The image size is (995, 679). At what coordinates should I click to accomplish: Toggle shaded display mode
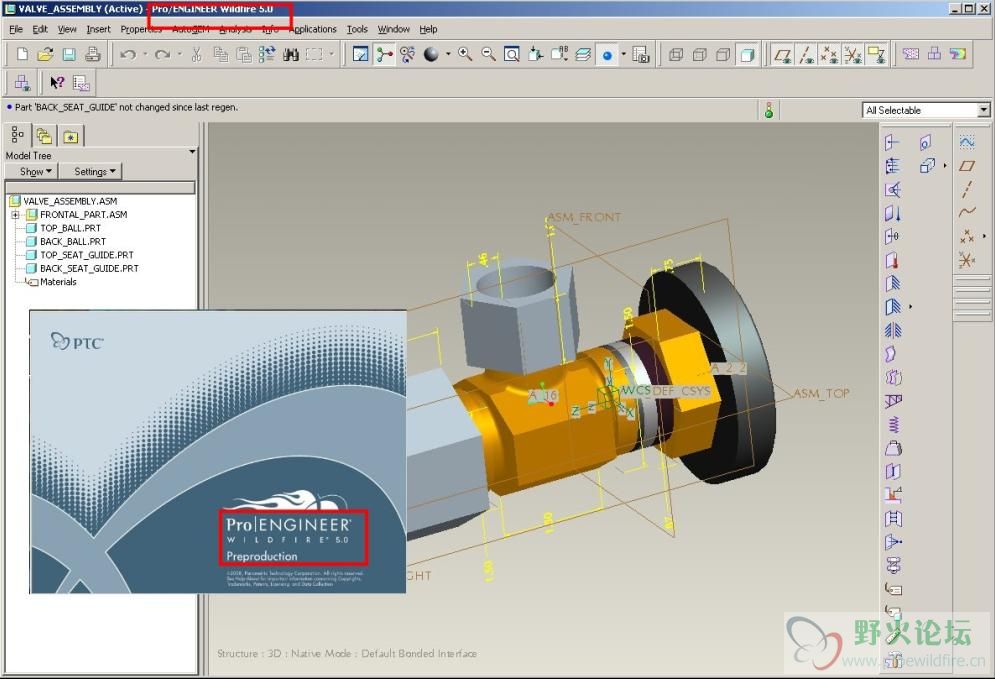pos(747,55)
